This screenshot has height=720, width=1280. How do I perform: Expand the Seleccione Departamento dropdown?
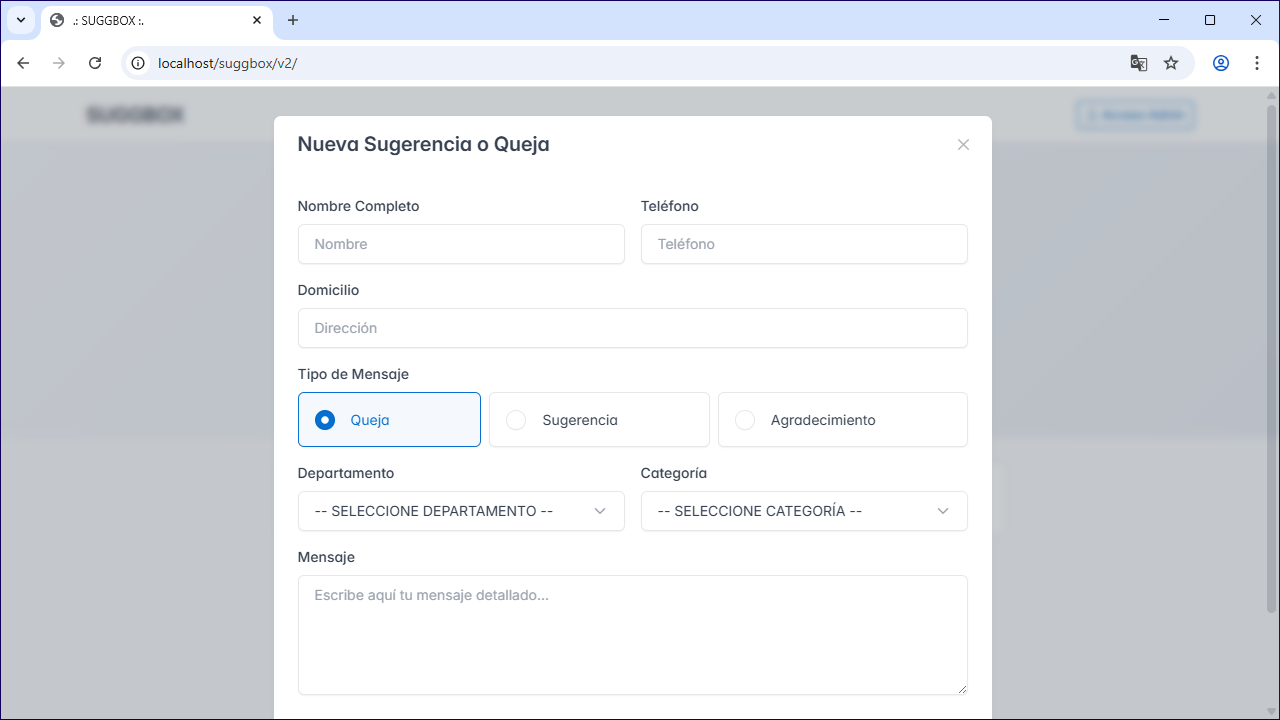pos(461,511)
